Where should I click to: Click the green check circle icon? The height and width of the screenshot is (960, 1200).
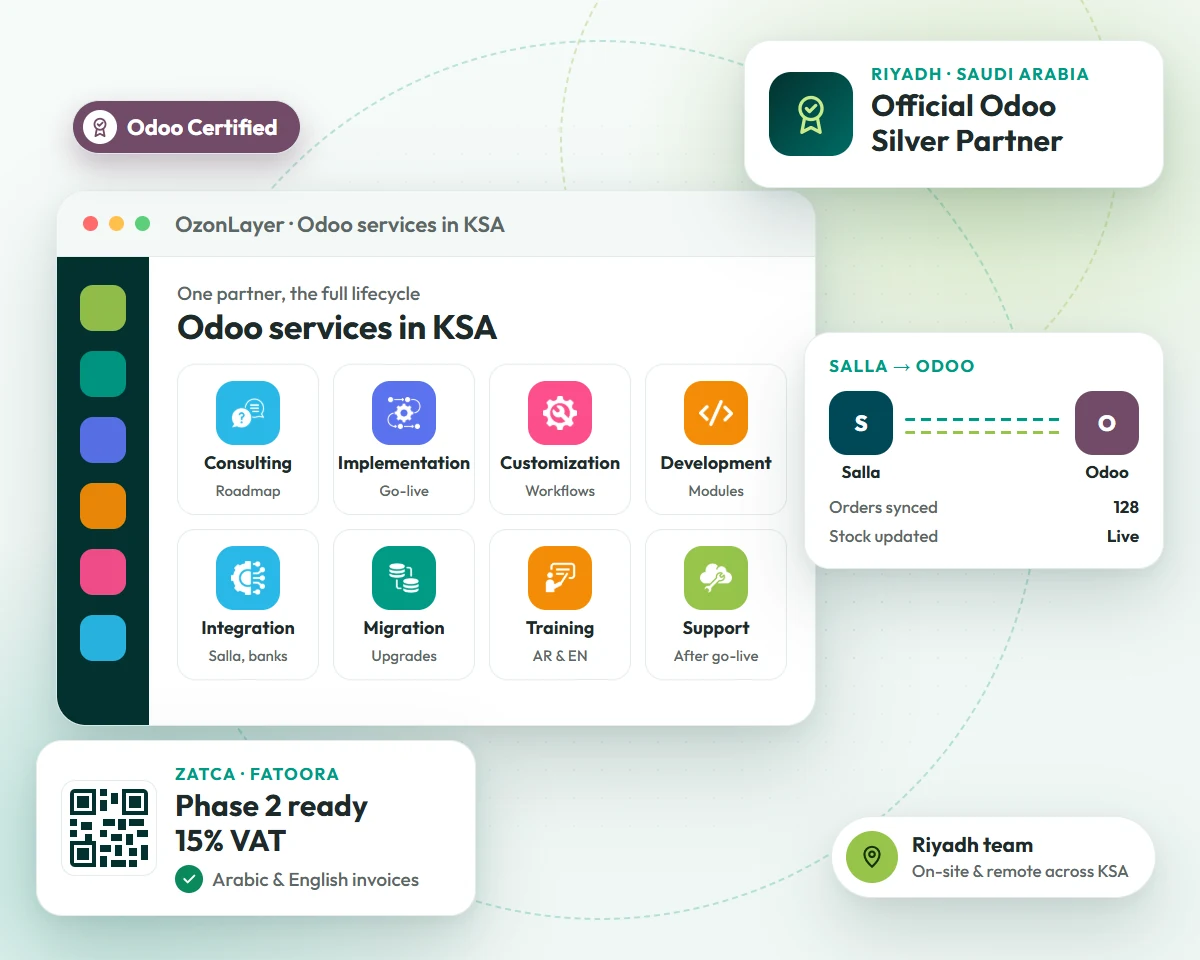pyautogui.click(x=189, y=879)
